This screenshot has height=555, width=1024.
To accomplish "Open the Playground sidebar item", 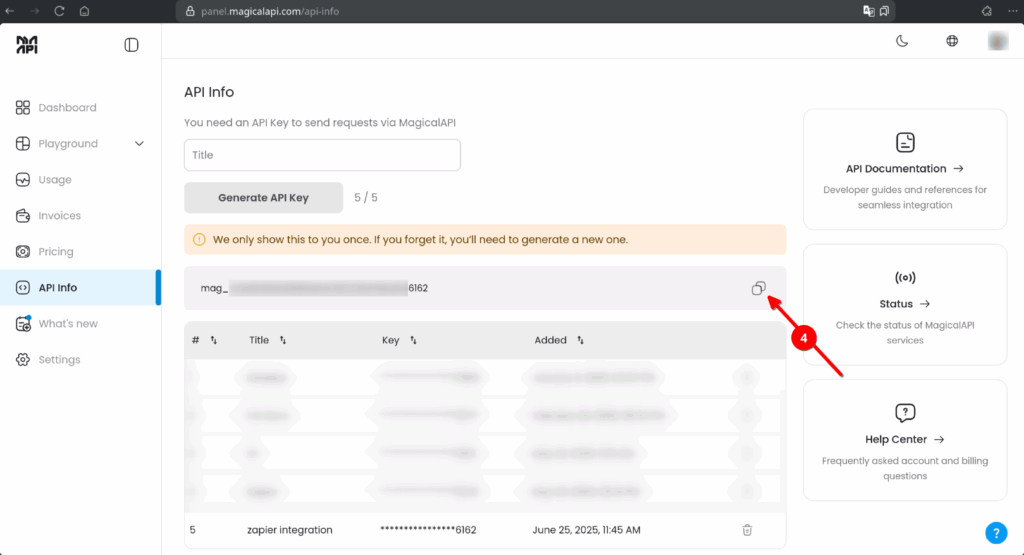I will [68, 144].
